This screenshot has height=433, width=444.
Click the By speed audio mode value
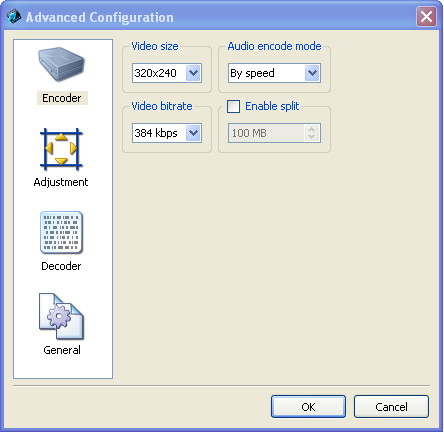(252, 73)
